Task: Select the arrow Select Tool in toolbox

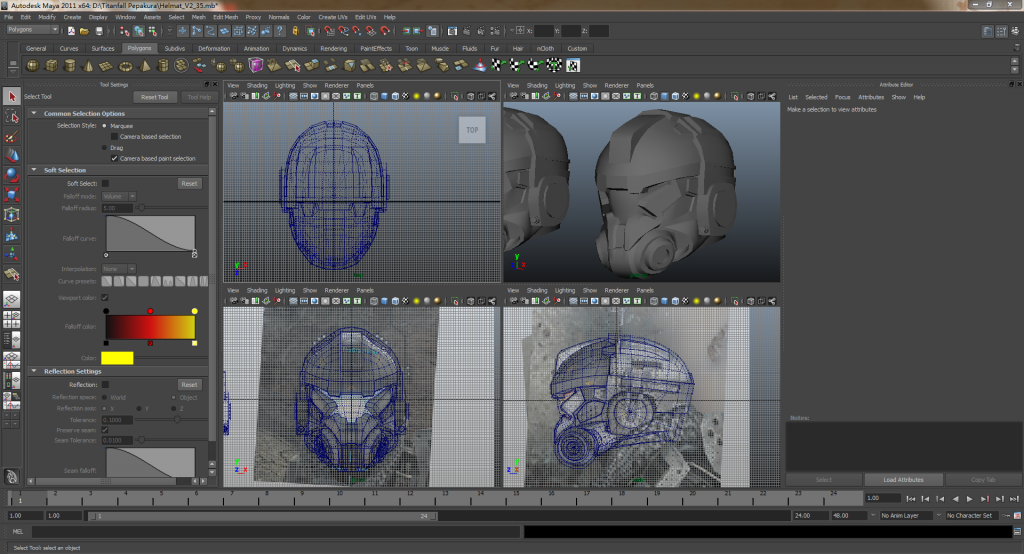Action: tap(11, 97)
